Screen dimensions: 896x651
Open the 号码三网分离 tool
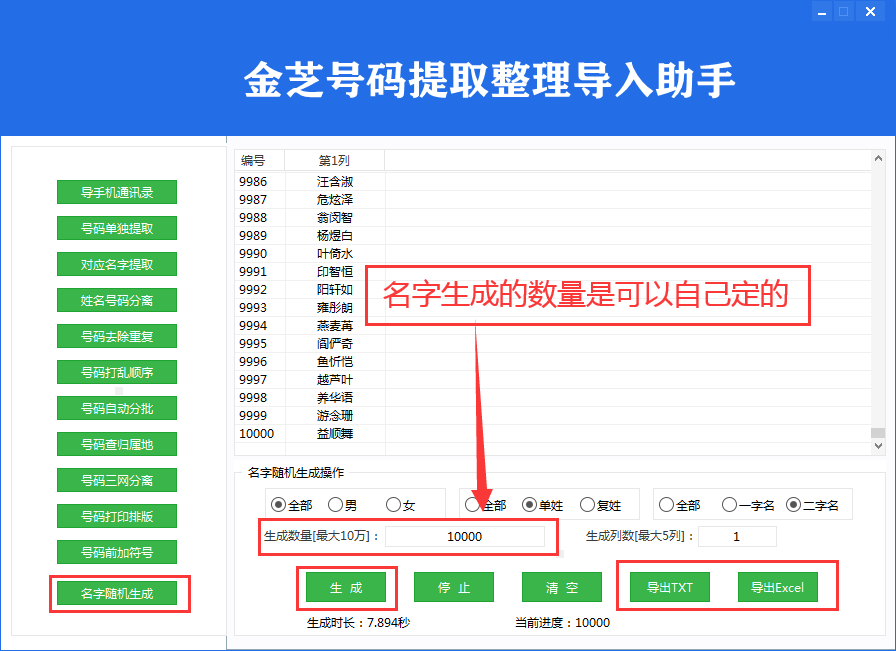pos(117,479)
